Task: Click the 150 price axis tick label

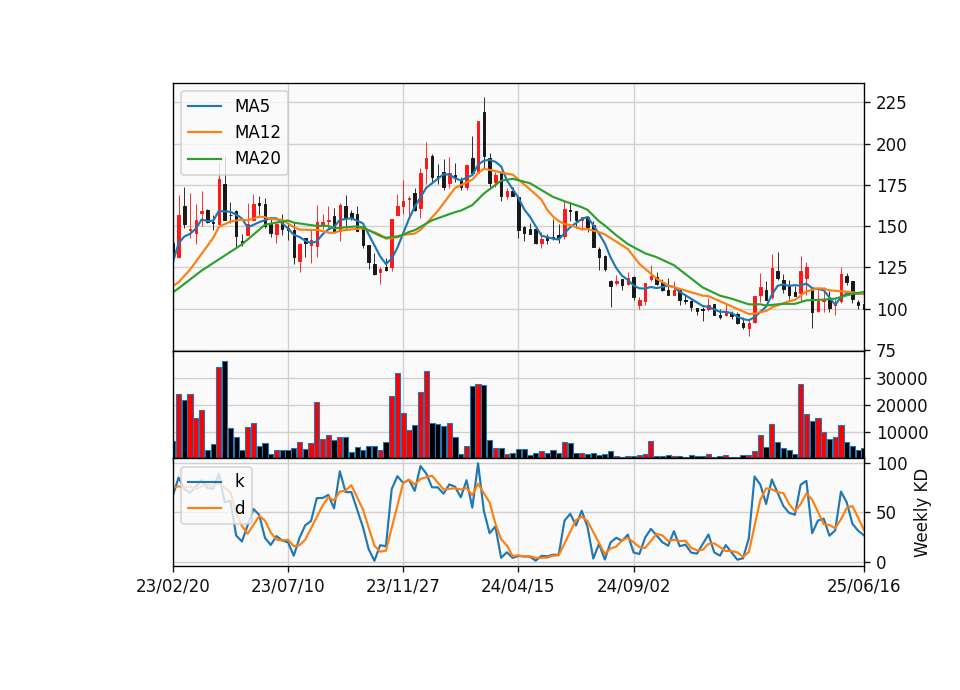Action: pos(891,227)
